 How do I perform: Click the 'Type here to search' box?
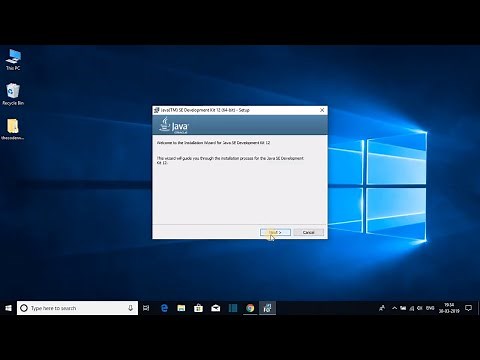point(77,308)
